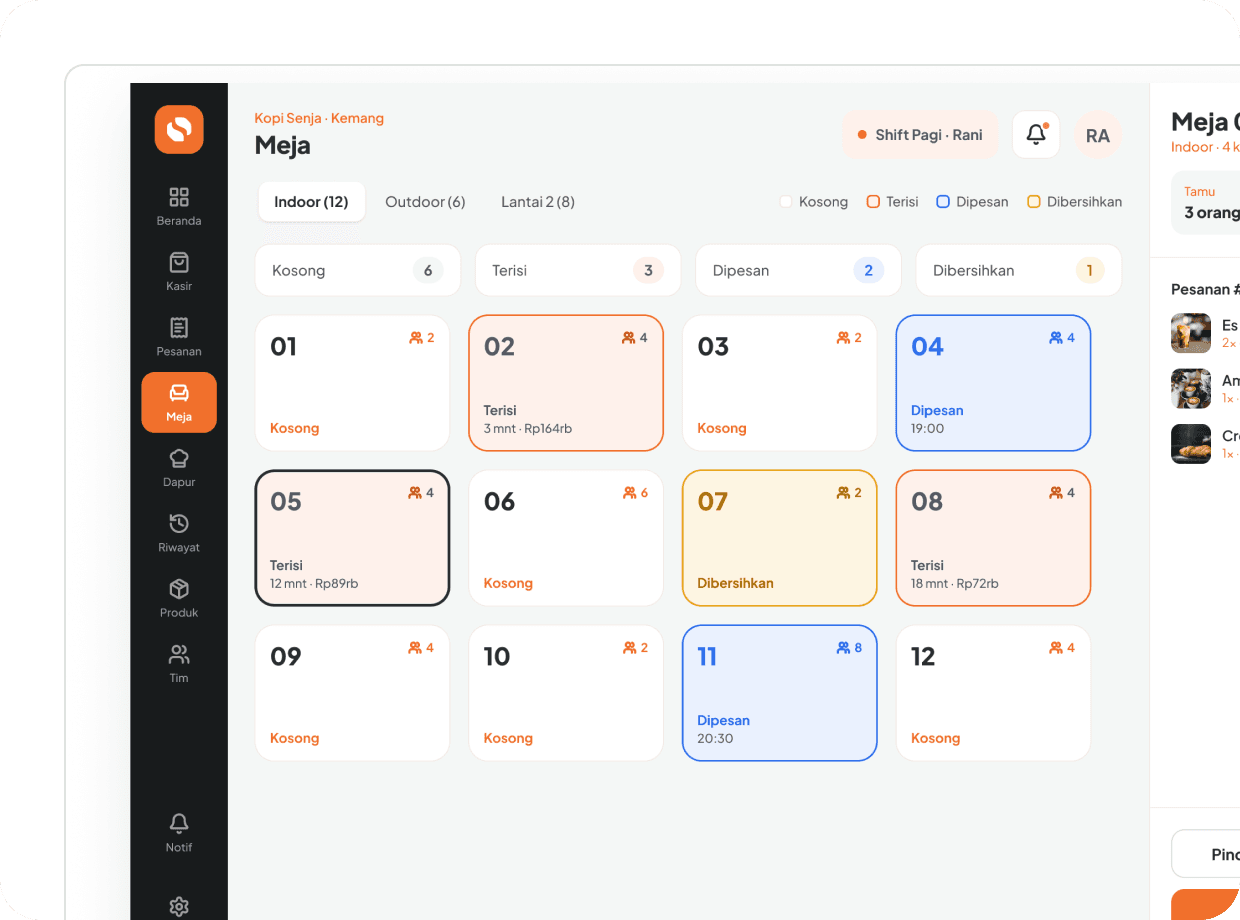The width and height of the screenshot is (1240, 920).
Task: Toggle the Terisi legend checkbox
Action: click(x=873, y=202)
